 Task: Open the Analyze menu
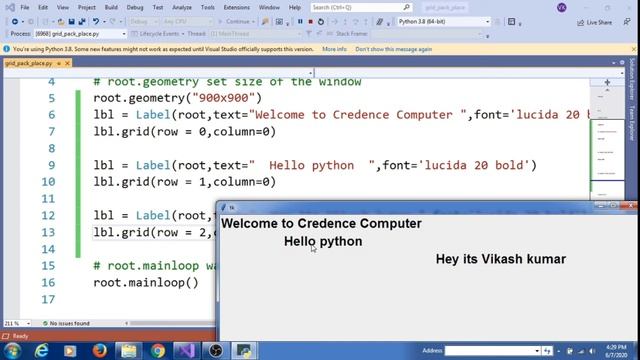click(x=182, y=7)
